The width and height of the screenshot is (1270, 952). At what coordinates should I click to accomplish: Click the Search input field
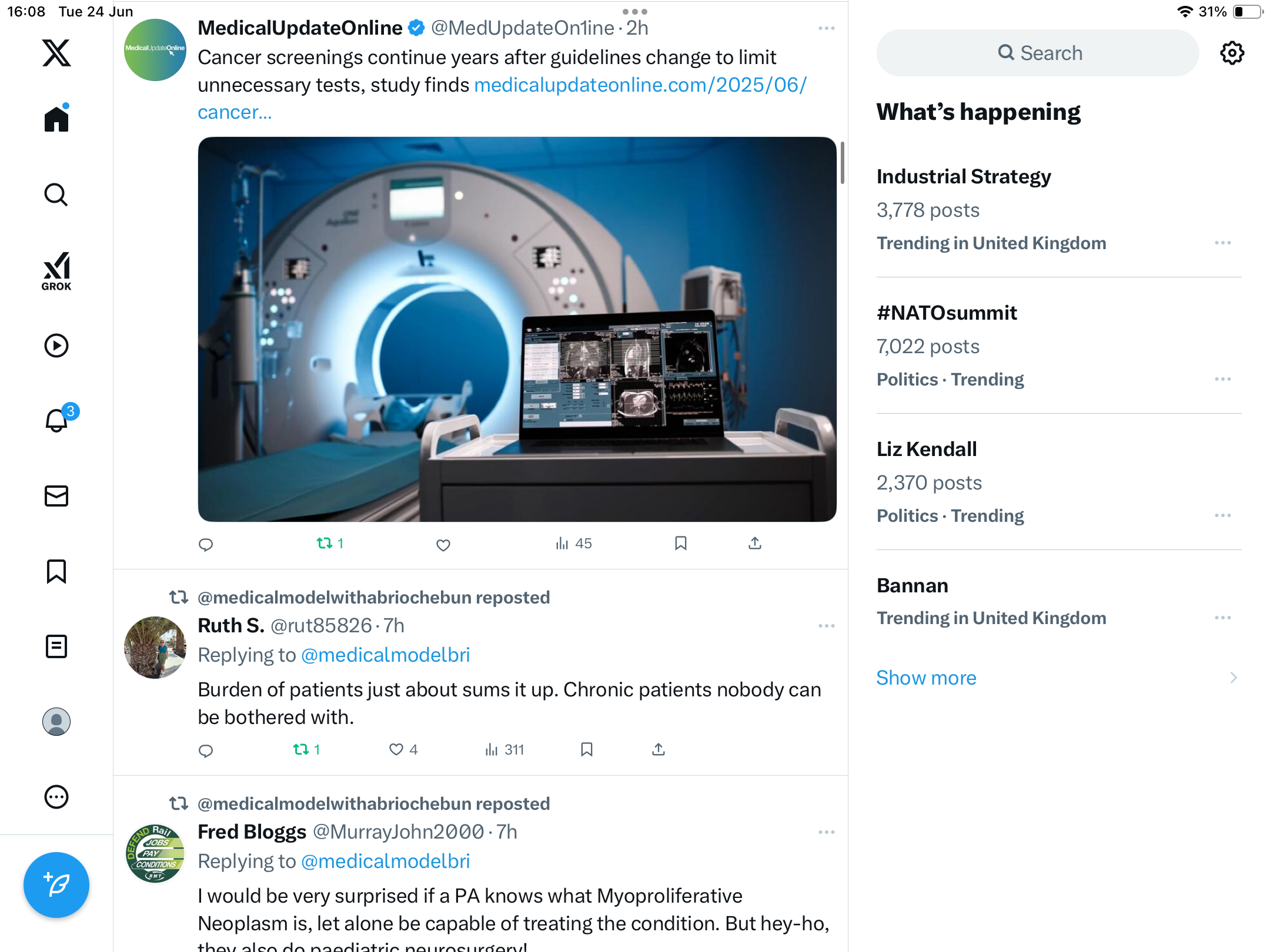click(x=1038, y=53)
